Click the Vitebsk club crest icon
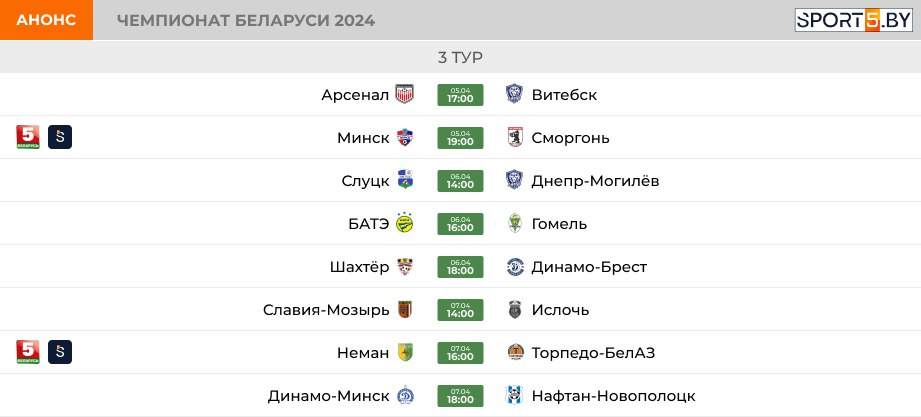The height and width of the screenshot is (417, 921). click(x=515, y=94)
